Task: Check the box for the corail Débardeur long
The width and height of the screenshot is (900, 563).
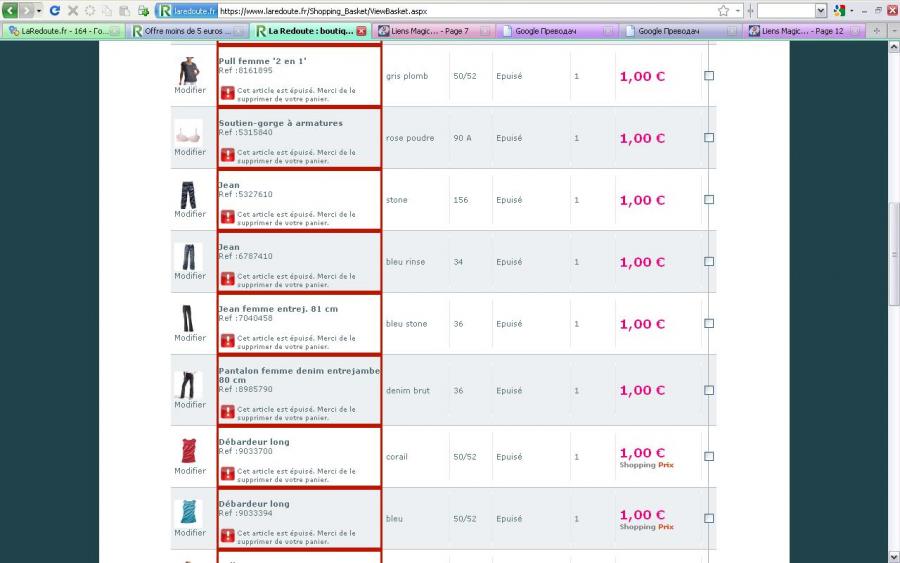Action: (709, 457)
